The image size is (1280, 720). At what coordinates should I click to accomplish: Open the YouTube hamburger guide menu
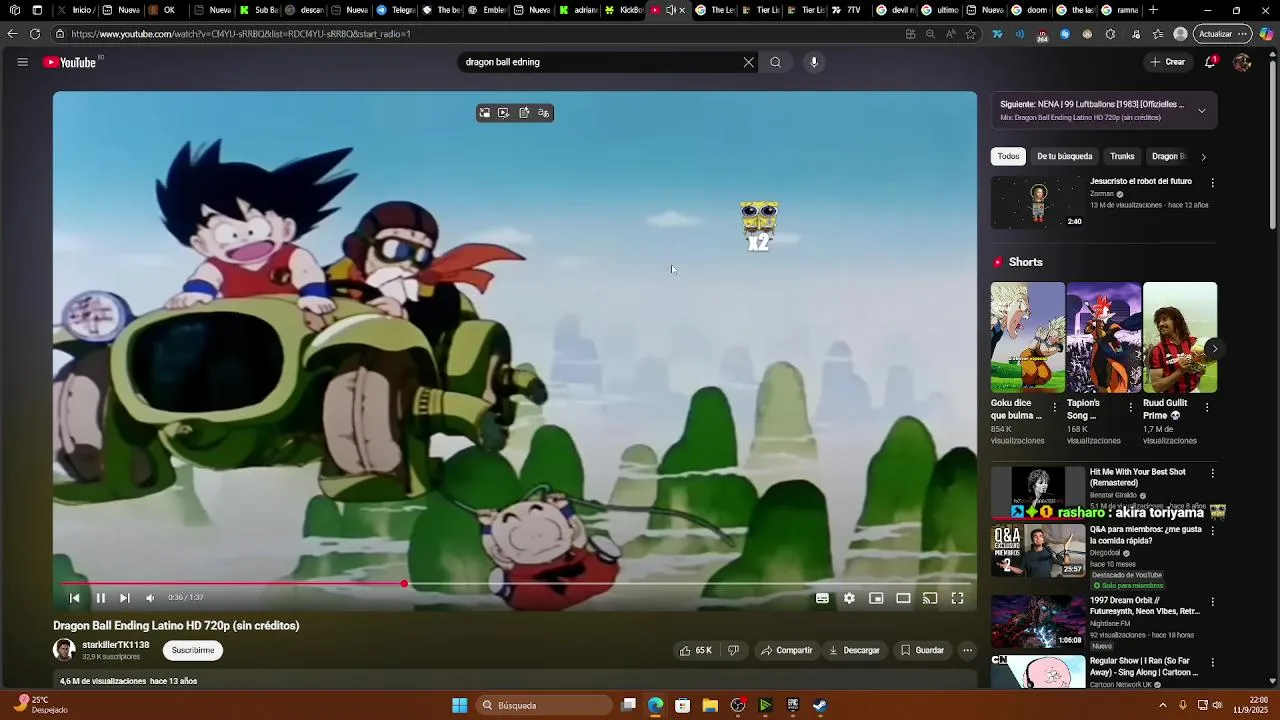click(x=22, y=62)
